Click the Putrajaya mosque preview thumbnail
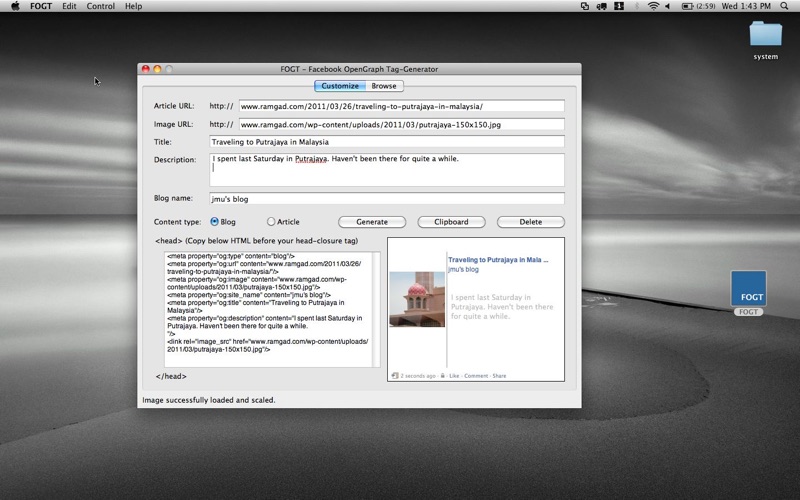Viewport: 800px width, 500px height. click(417, 299)
